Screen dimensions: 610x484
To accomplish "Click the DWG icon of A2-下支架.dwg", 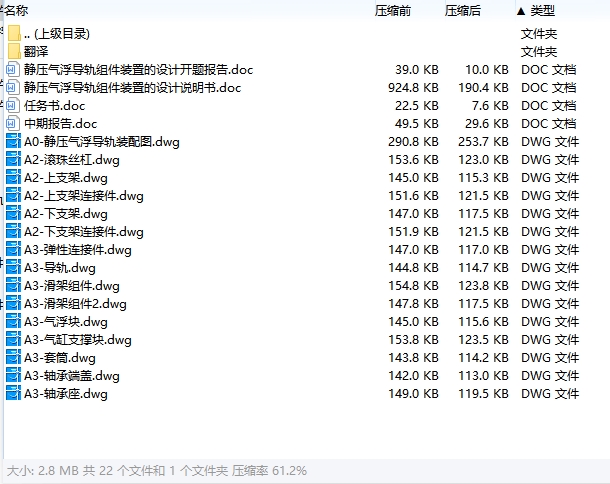I will pyautogui.click(x=13, y=214).
